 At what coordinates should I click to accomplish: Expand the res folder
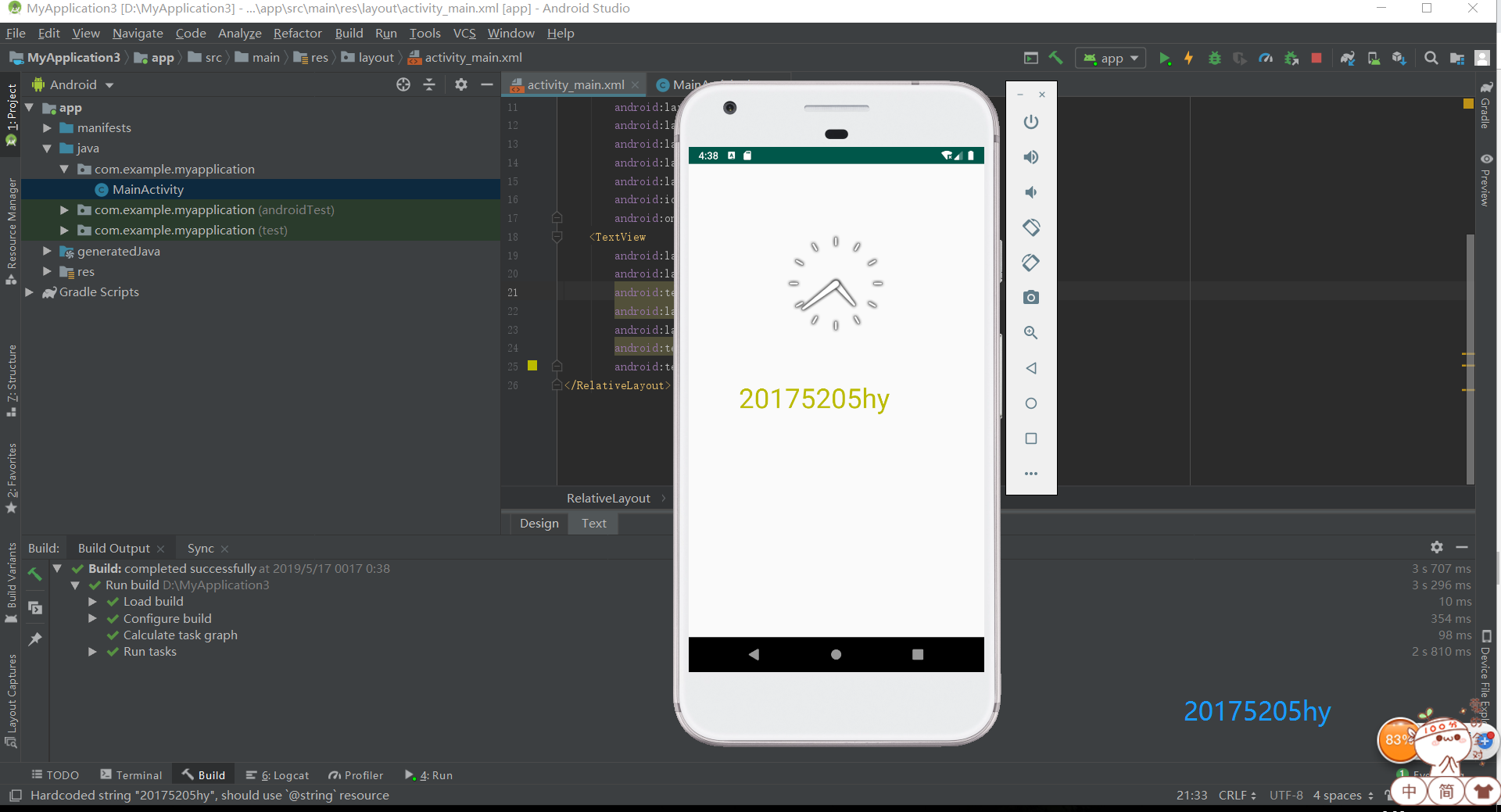pos(47,271)
